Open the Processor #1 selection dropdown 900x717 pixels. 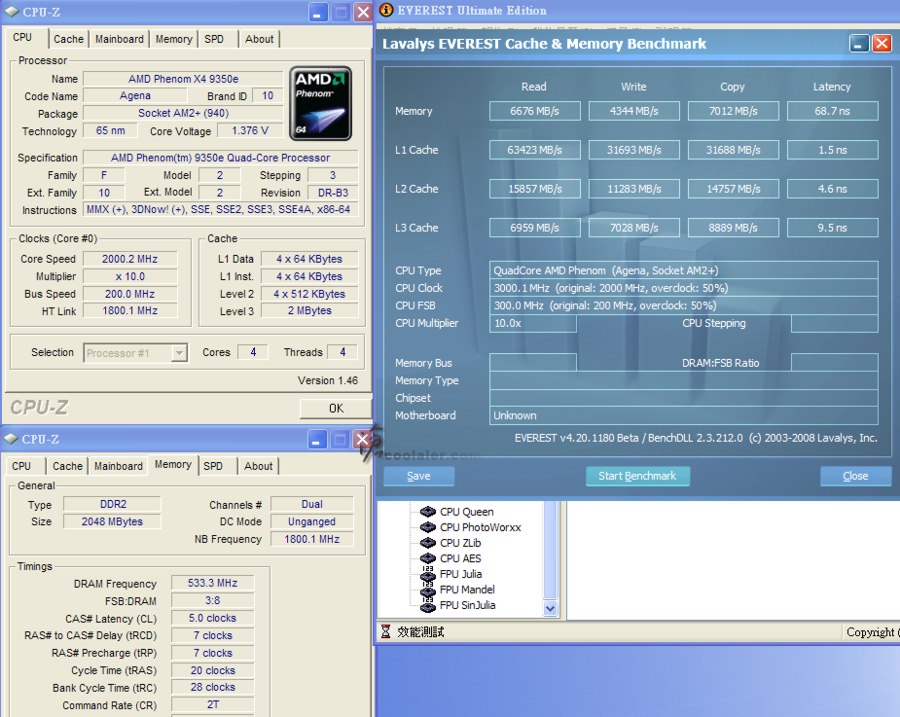[180, 352]
